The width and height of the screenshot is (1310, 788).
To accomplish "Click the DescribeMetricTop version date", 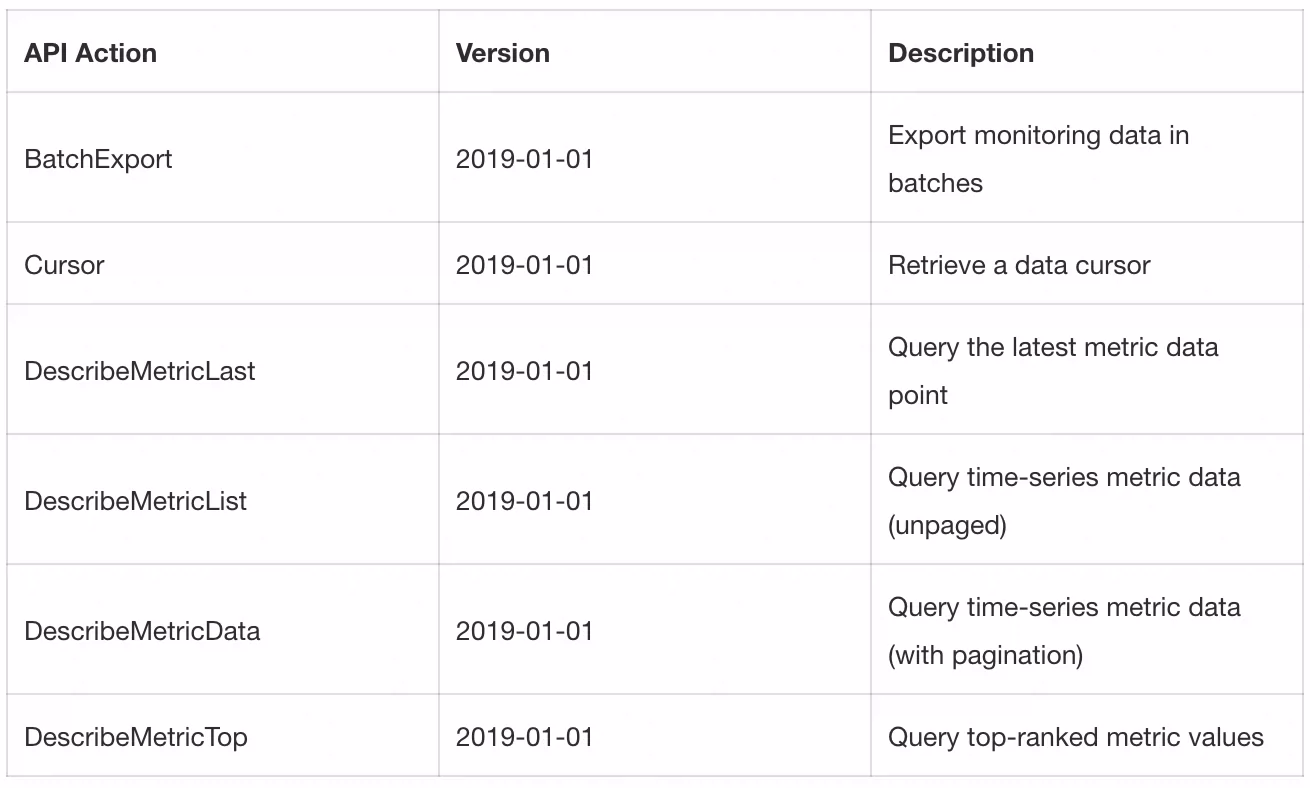I will pos(524,737).
